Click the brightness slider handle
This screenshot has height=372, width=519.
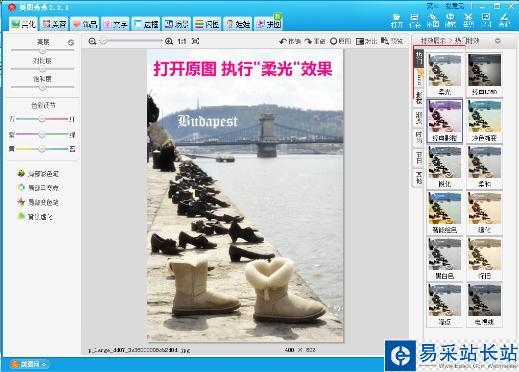pos(42,50)
